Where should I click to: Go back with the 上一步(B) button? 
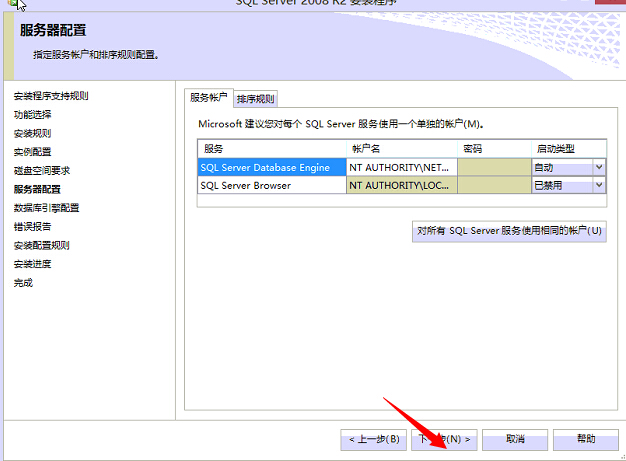(x=373, y=440)
